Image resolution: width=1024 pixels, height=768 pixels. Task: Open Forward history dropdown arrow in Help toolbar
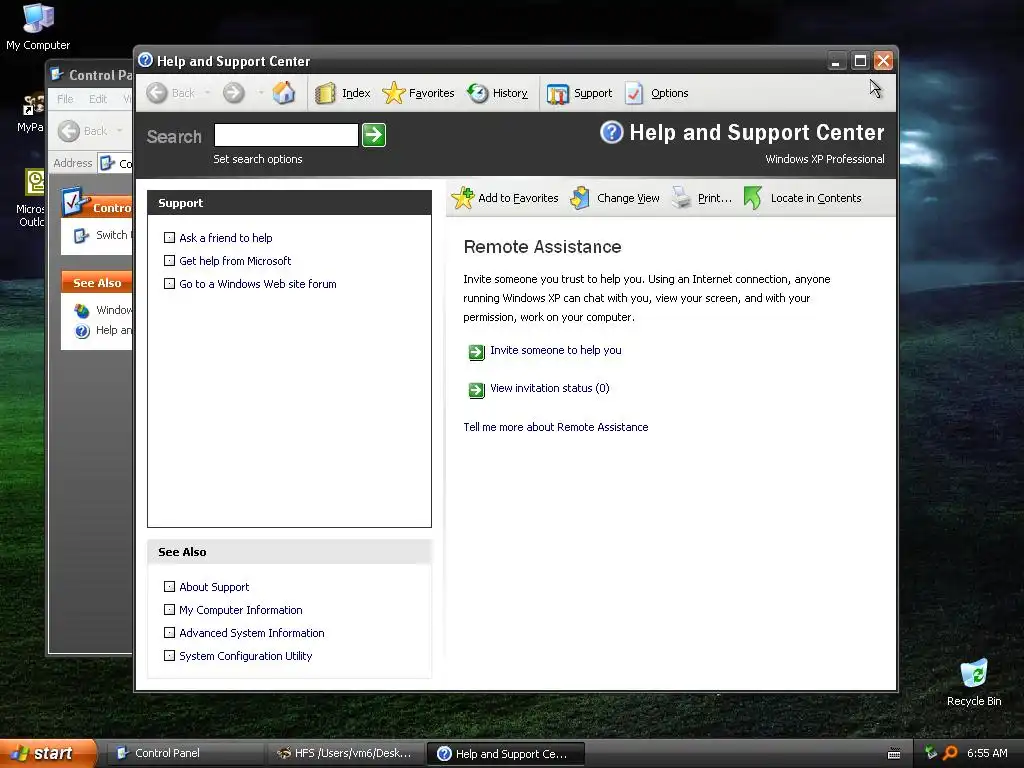coord(260,93)
